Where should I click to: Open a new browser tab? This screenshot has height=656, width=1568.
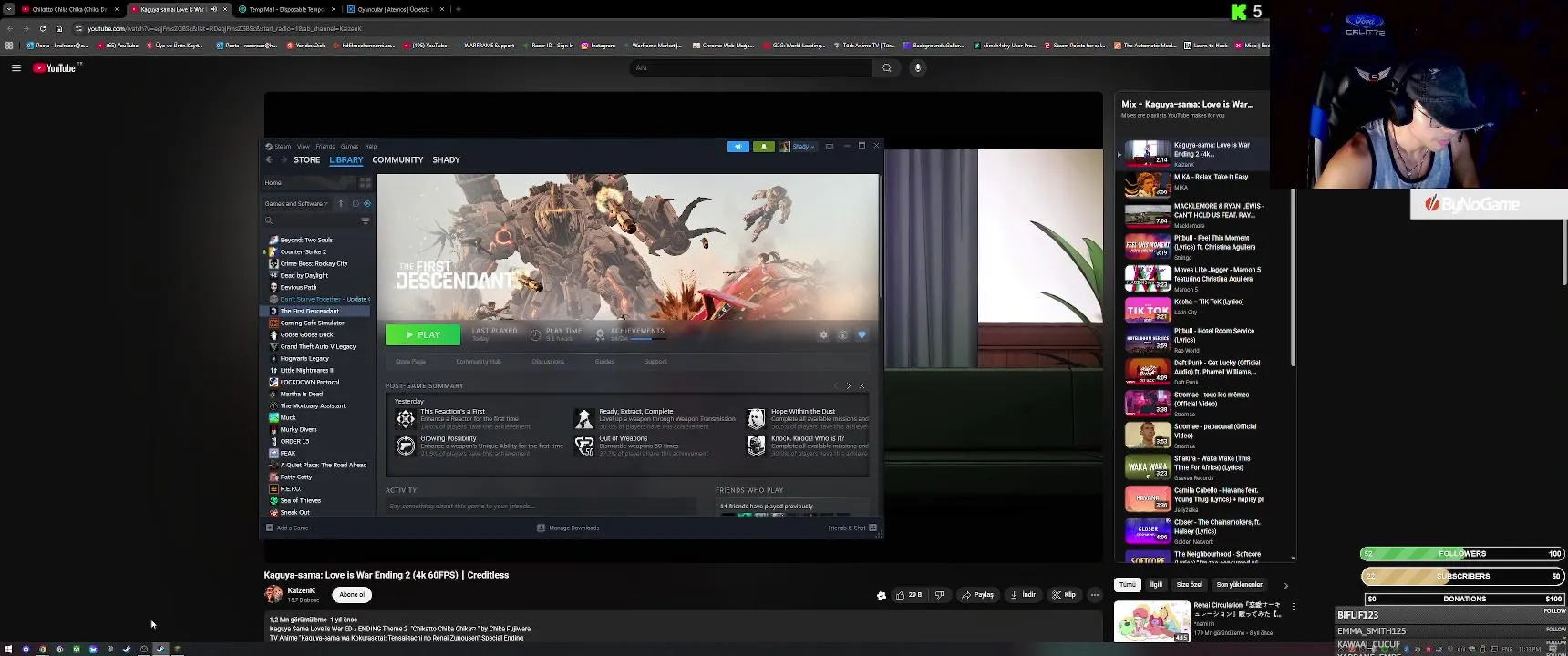459,9
